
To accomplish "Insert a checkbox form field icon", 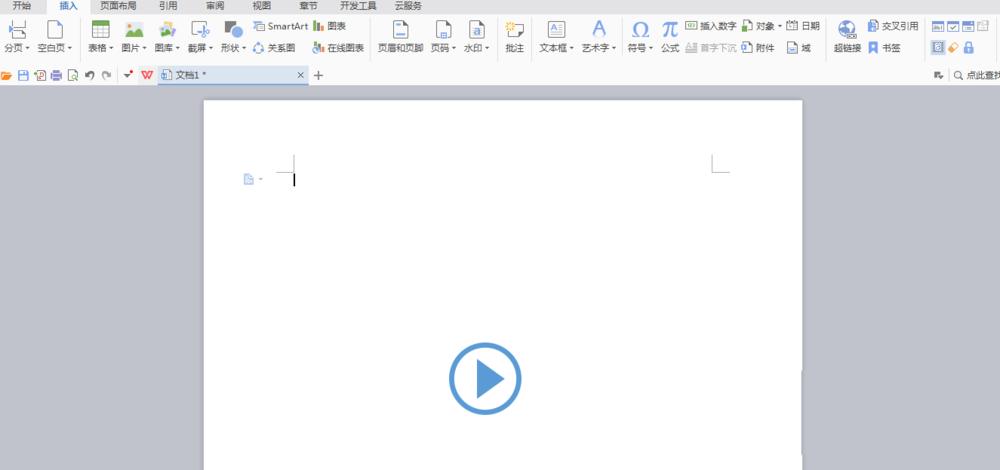I will (953, 26).
